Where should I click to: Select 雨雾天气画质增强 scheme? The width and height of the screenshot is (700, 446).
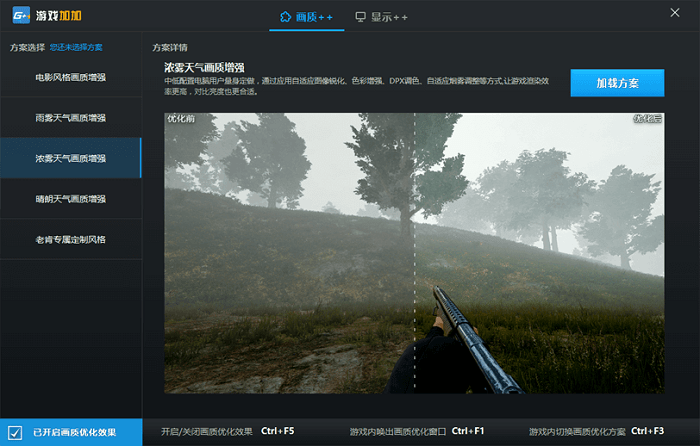pos(71,118)
